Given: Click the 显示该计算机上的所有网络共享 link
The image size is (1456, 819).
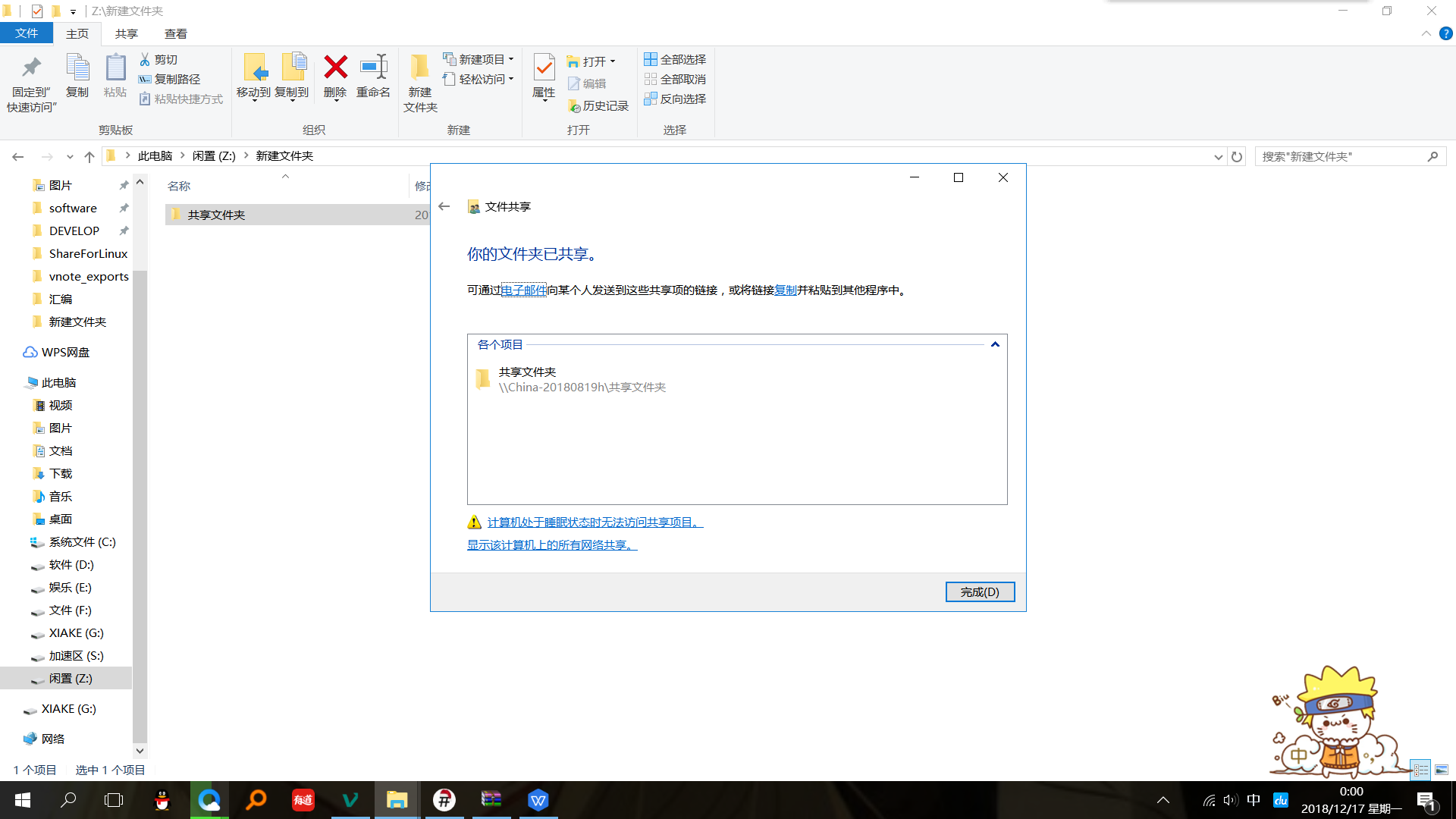Looking at the screenshot, I should [551, 544].
